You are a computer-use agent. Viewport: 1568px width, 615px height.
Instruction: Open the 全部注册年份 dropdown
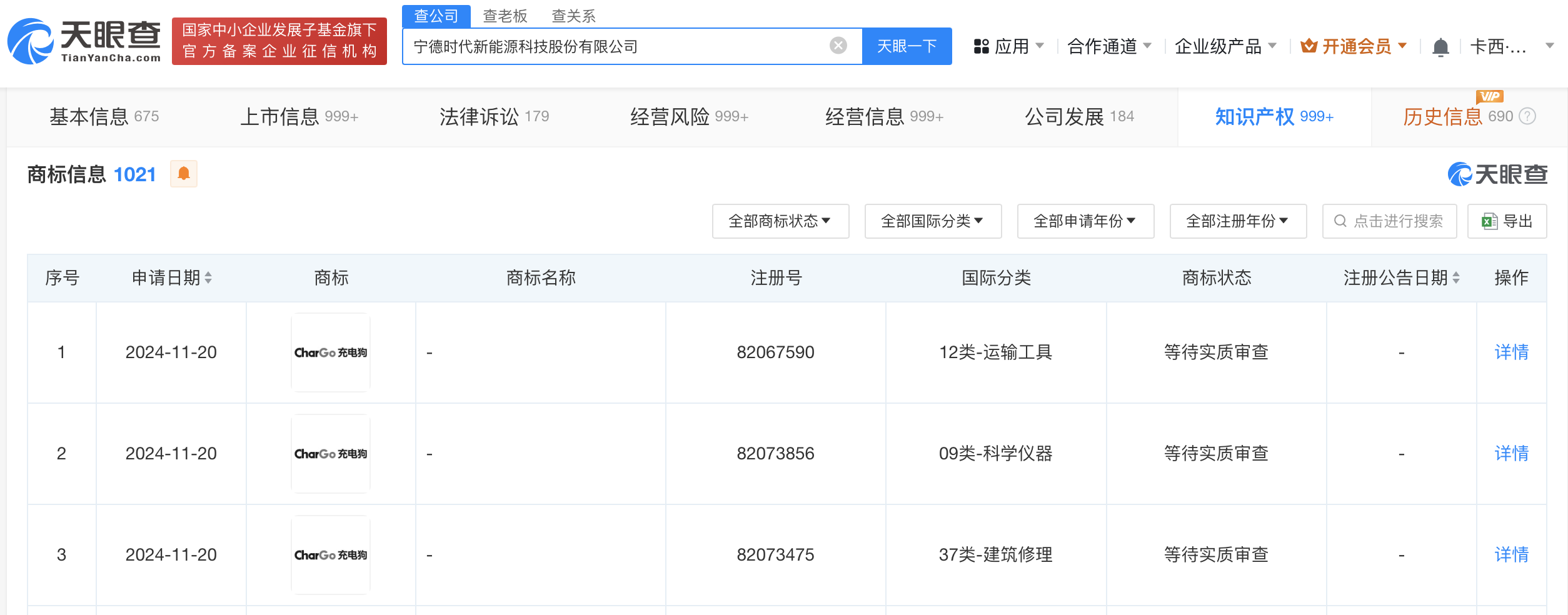click(x=1237, y=221)
